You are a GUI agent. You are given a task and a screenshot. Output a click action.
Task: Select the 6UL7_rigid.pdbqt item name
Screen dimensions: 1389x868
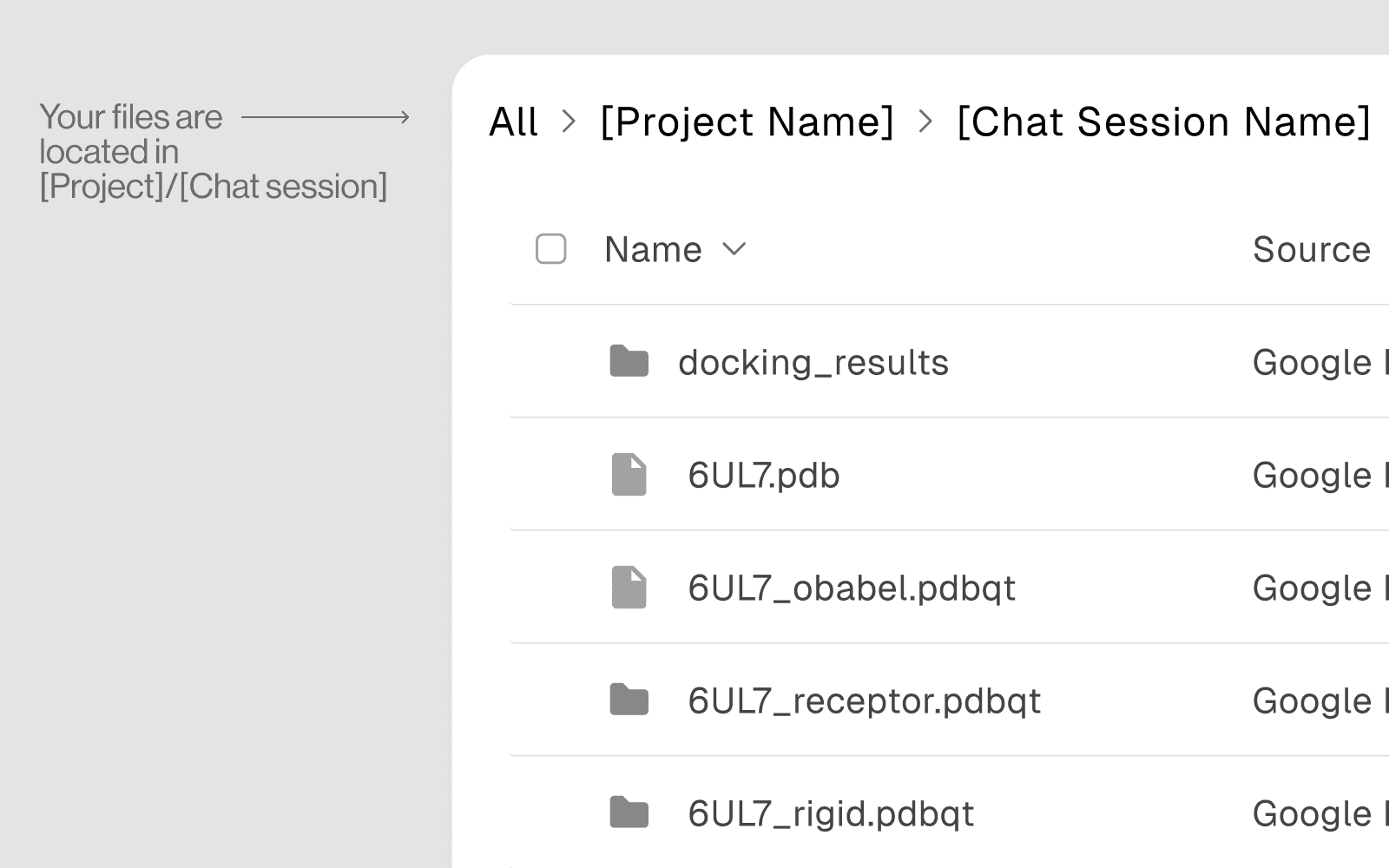pos(831,814)
